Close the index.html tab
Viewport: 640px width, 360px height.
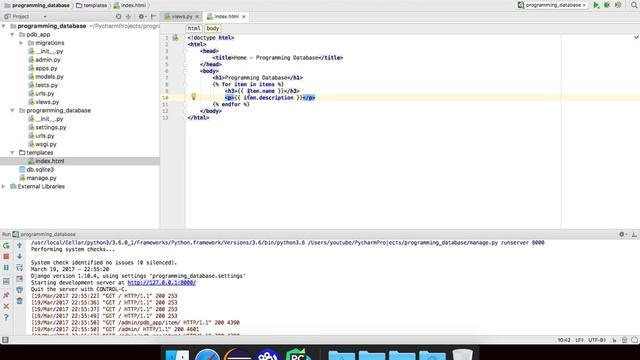pyautogui.click(x=244, y=17)
